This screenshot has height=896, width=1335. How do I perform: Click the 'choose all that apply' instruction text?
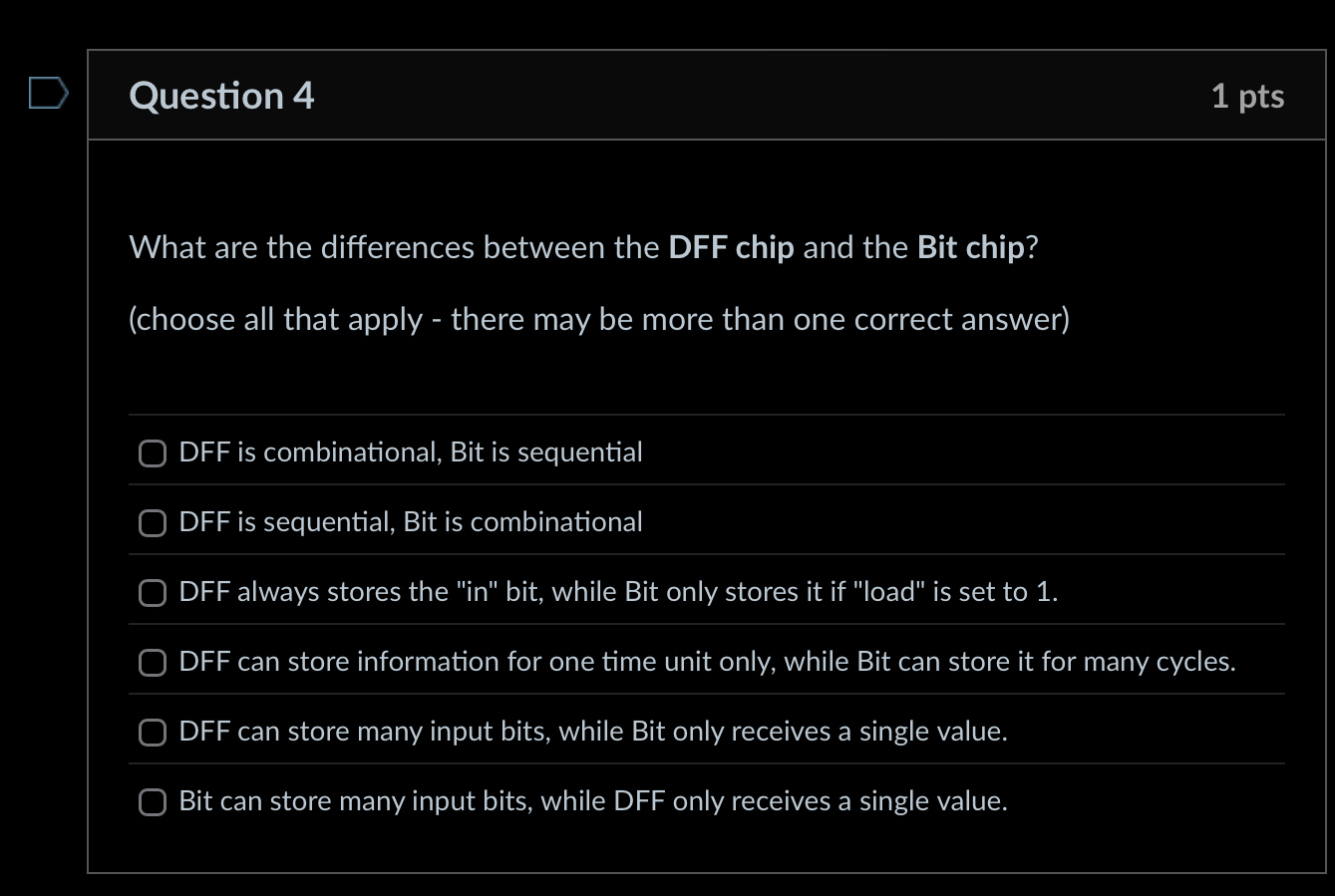[x=598, y=319]
